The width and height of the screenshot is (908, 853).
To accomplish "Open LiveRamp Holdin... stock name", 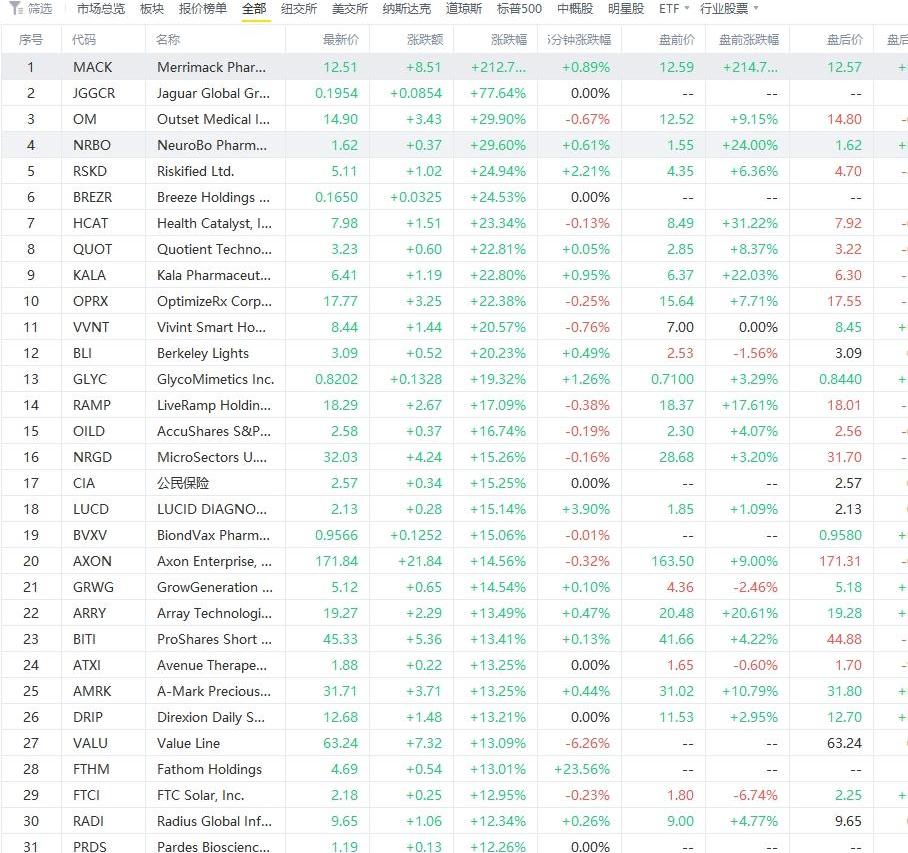I will tap(214, 405).
